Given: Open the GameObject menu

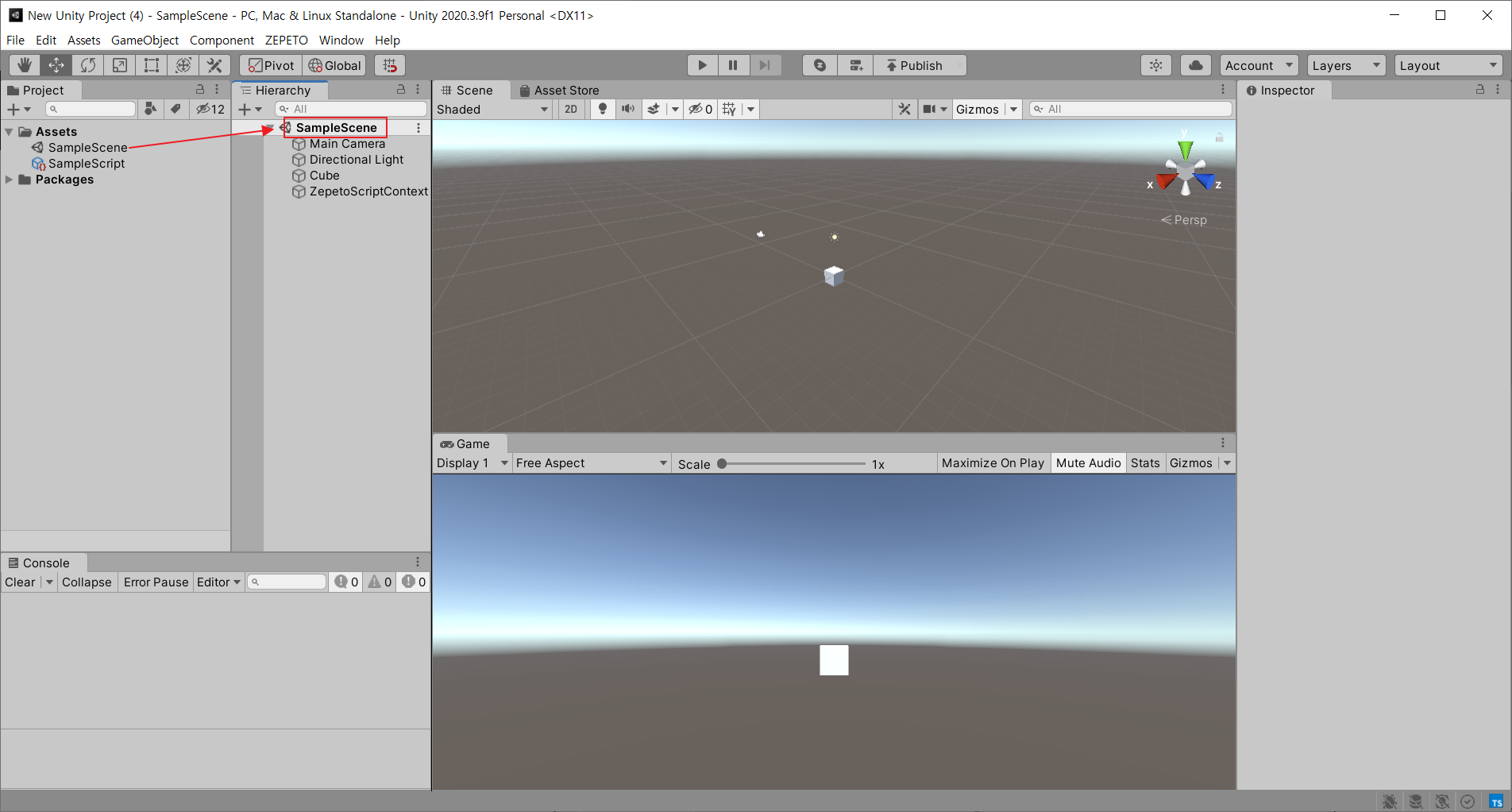Looking at the screenshot, I should [145, 40].
